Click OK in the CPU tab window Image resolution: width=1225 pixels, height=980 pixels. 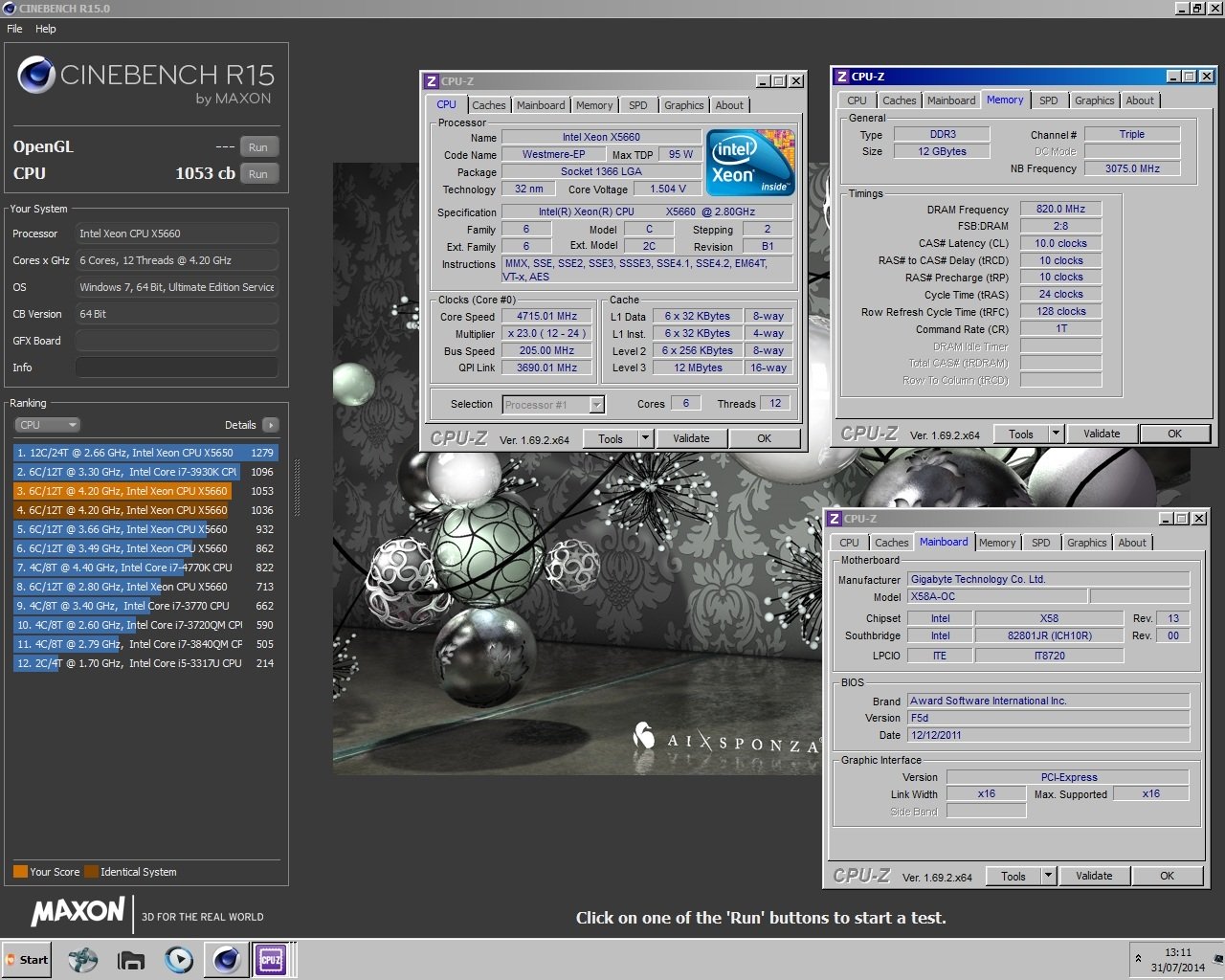coord(764,438)
